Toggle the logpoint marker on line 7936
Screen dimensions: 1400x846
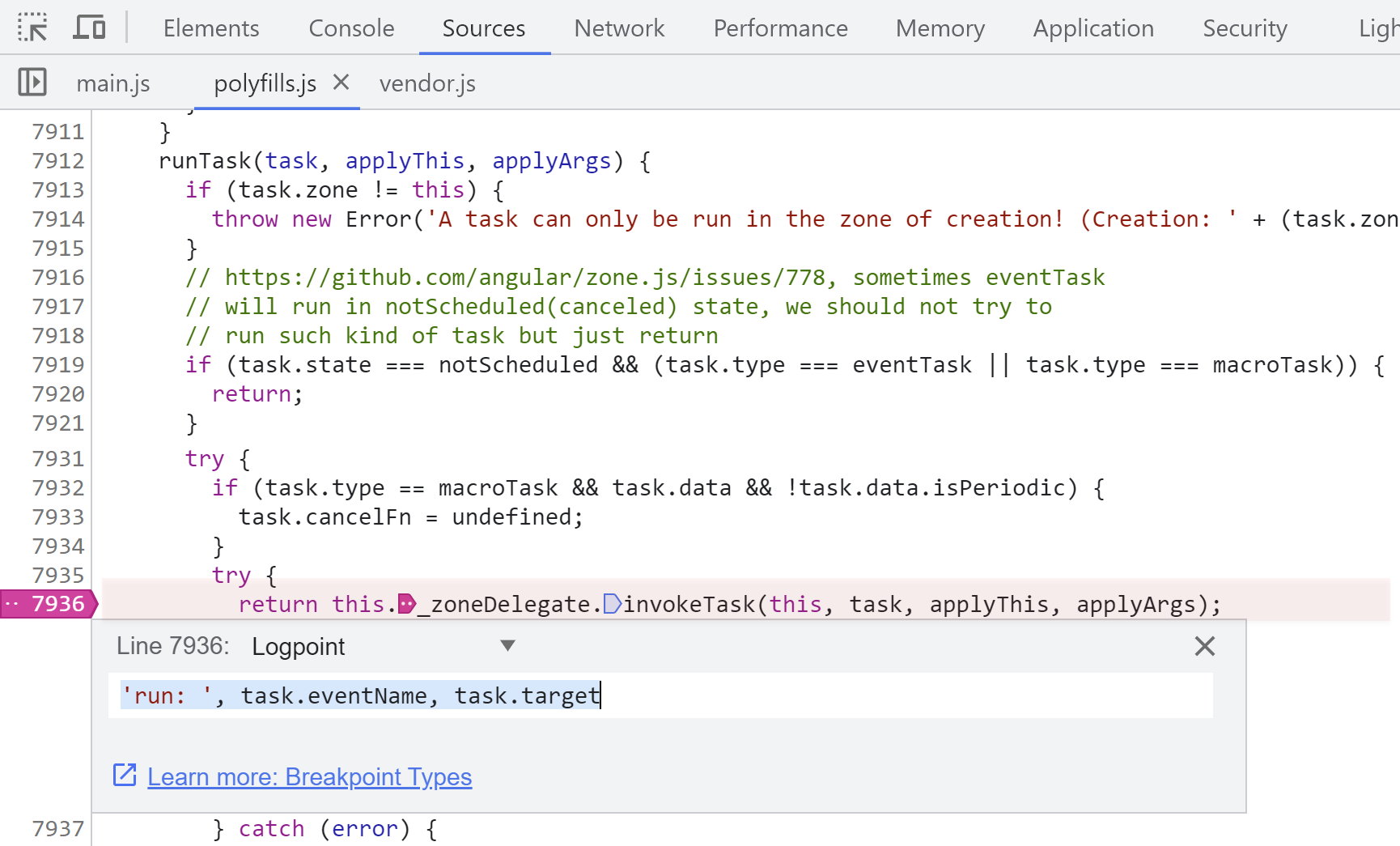coord(49,604)
